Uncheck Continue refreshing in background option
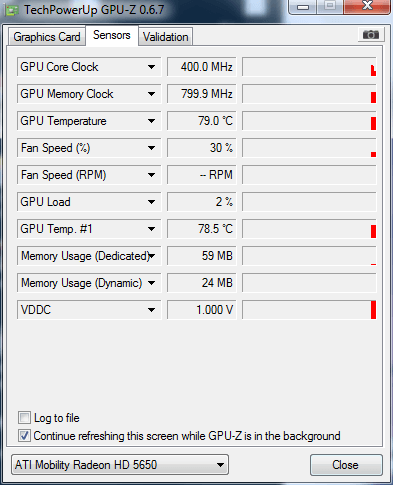Viewport: 393px width, 485px height. [x=24, y=436]
